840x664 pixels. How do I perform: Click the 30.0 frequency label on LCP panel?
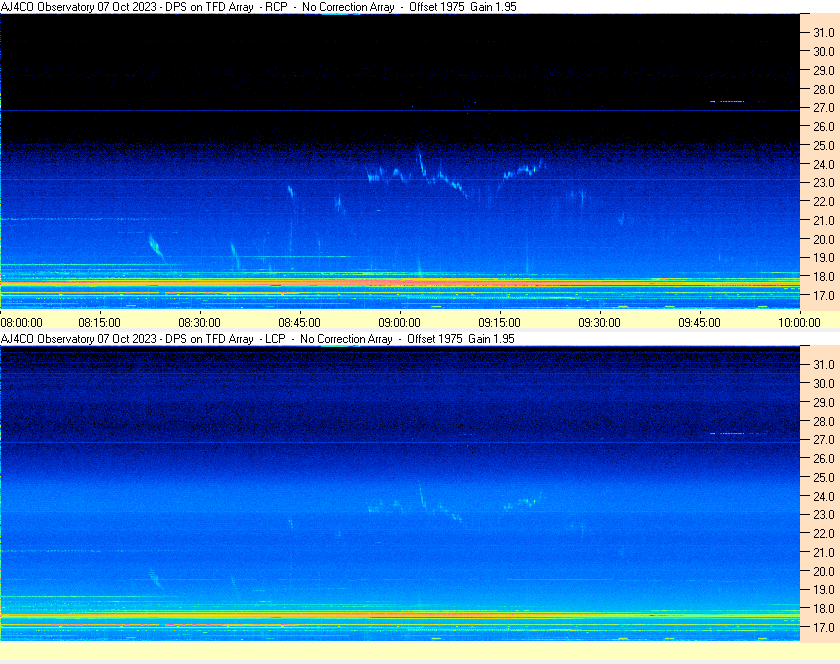[824, 383]
